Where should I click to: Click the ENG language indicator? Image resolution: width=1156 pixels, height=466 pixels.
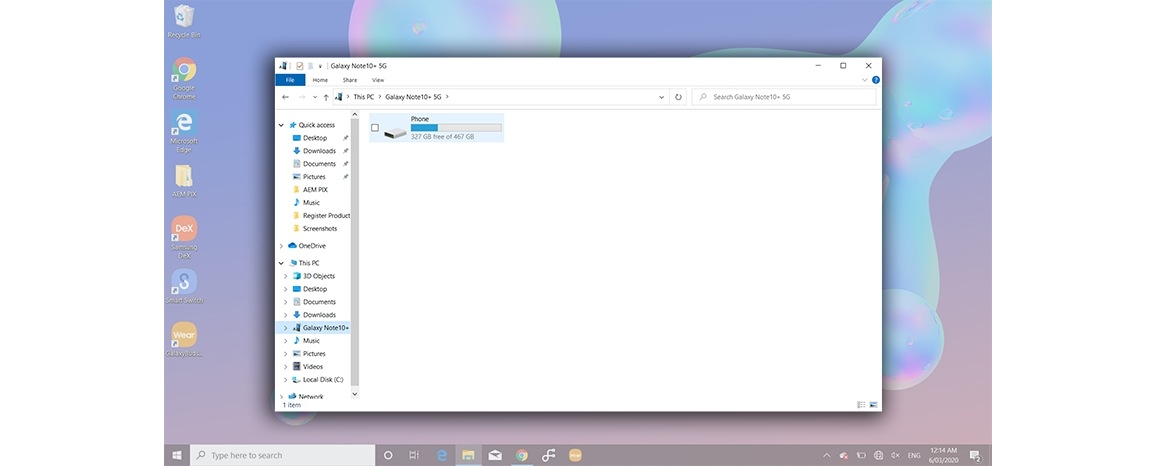point(913,455)
